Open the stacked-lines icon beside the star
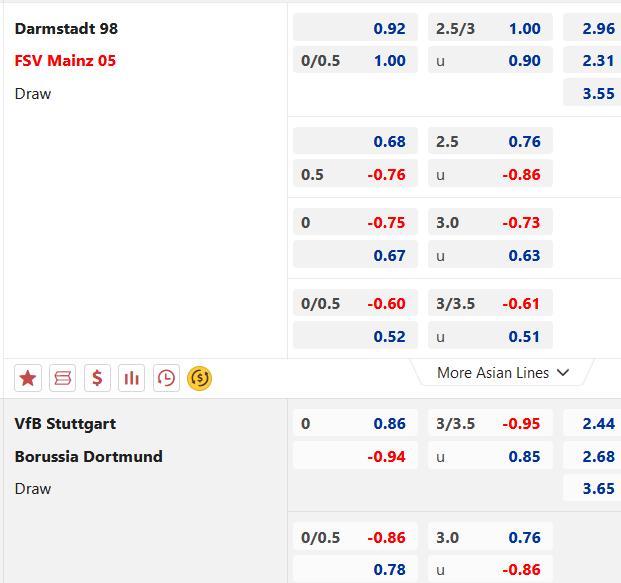The height and width of the screenshot is (583, 621). click(63, 378)
